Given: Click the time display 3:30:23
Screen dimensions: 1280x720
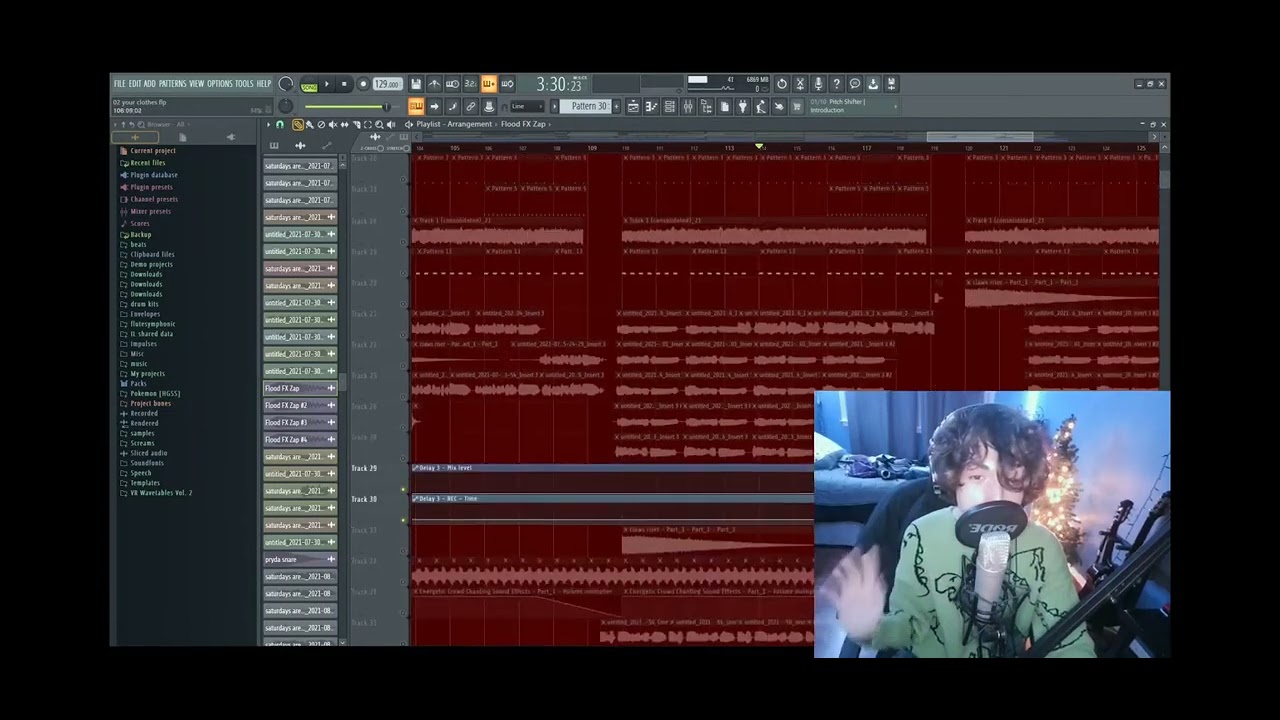Looking at the screenshot, I should [558, 85].
